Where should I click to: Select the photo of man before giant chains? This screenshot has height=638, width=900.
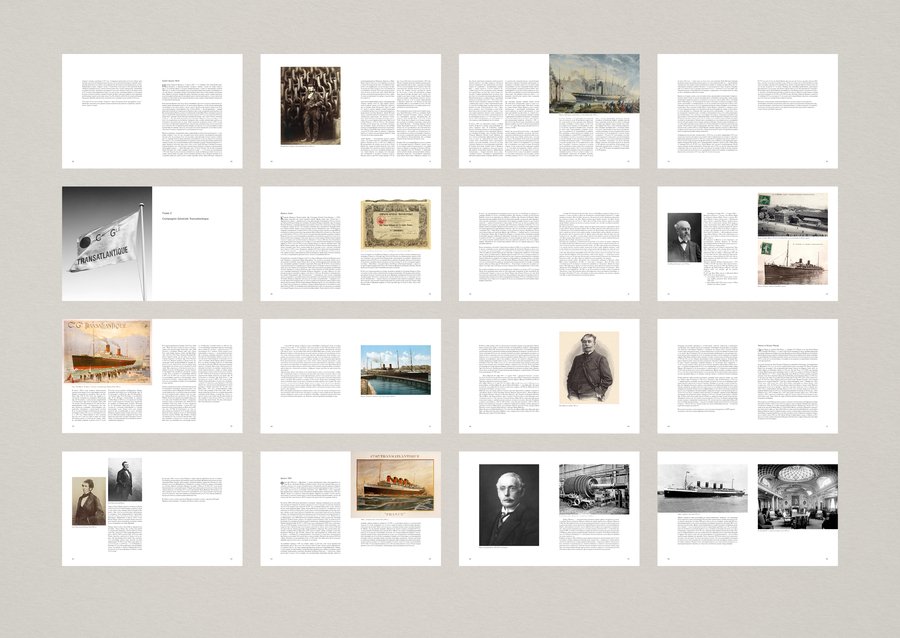310,106
